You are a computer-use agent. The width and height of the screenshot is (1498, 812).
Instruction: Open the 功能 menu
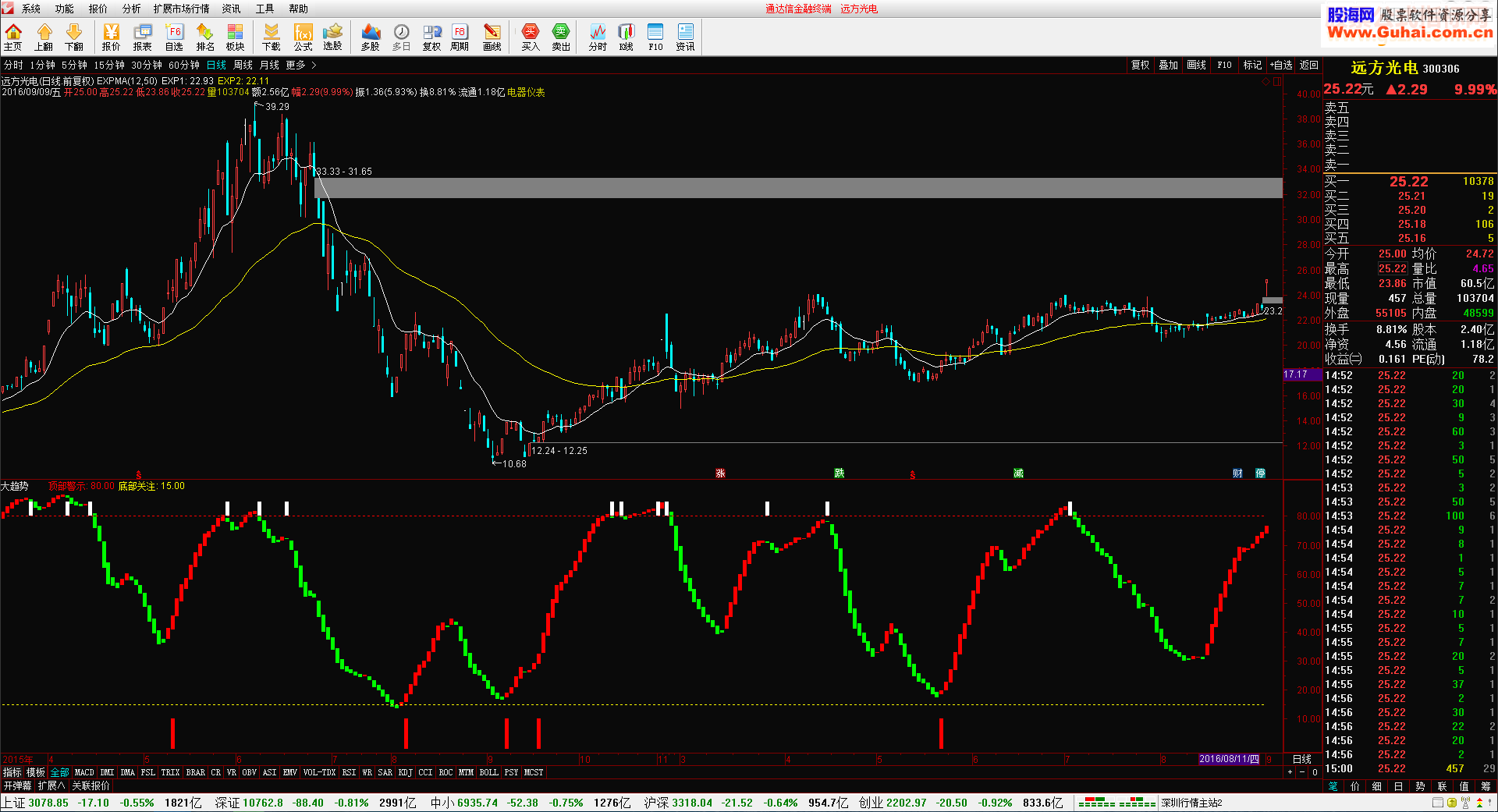click(x=65, y=9)
